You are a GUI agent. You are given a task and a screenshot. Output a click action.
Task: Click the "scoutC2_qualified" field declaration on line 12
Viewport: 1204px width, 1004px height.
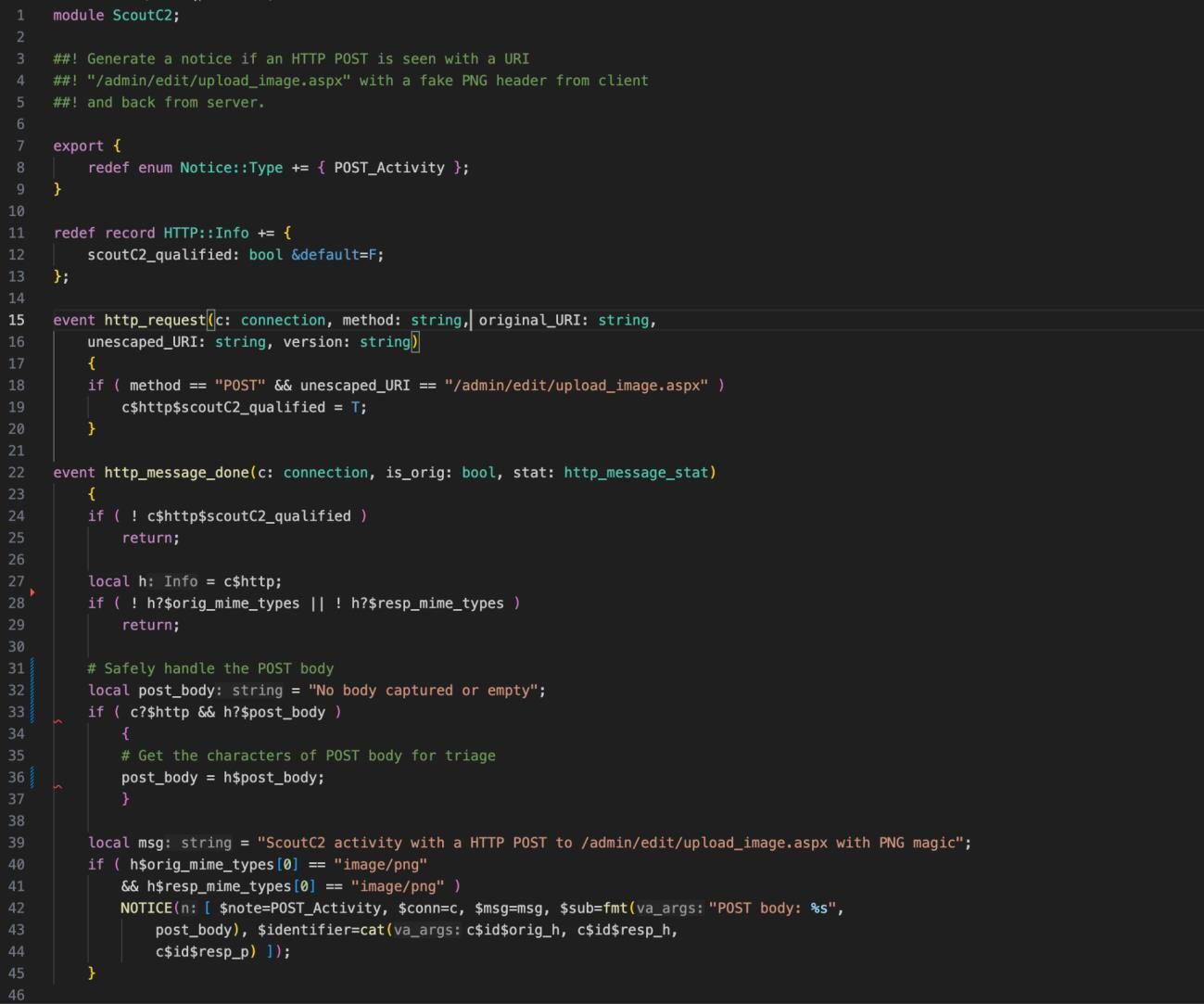click(159, 255)
